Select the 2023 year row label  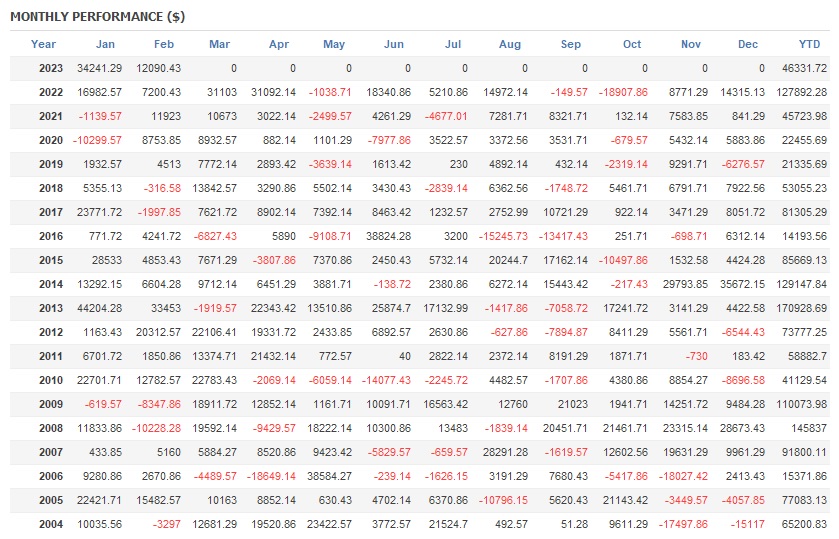(50, 68)
